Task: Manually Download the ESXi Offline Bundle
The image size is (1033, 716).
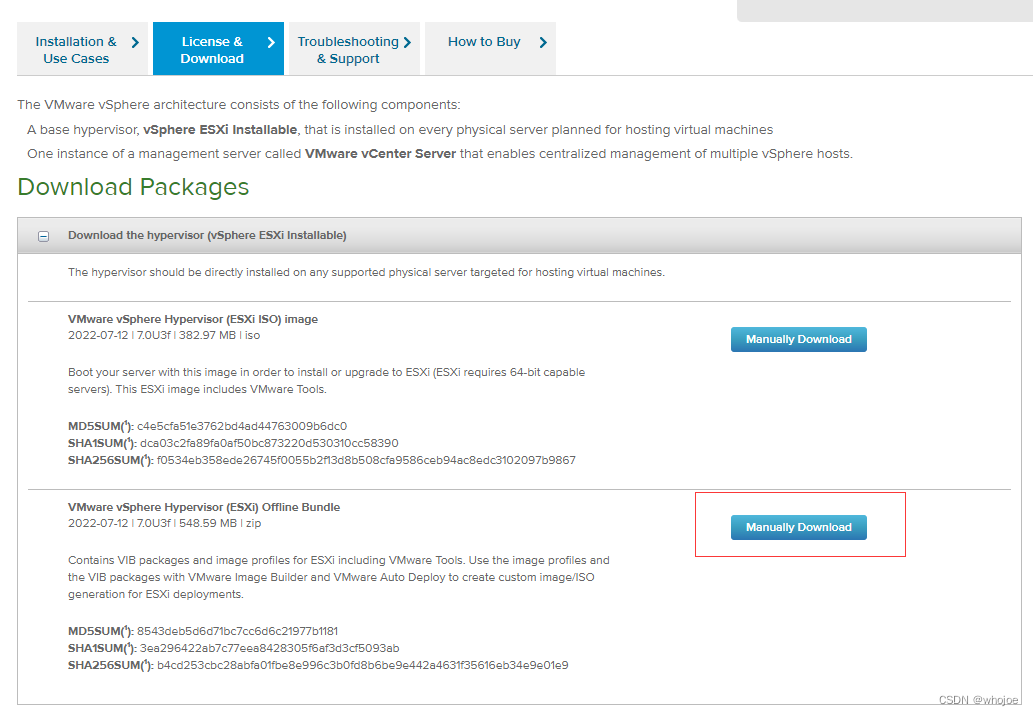Action: point(798,527)
